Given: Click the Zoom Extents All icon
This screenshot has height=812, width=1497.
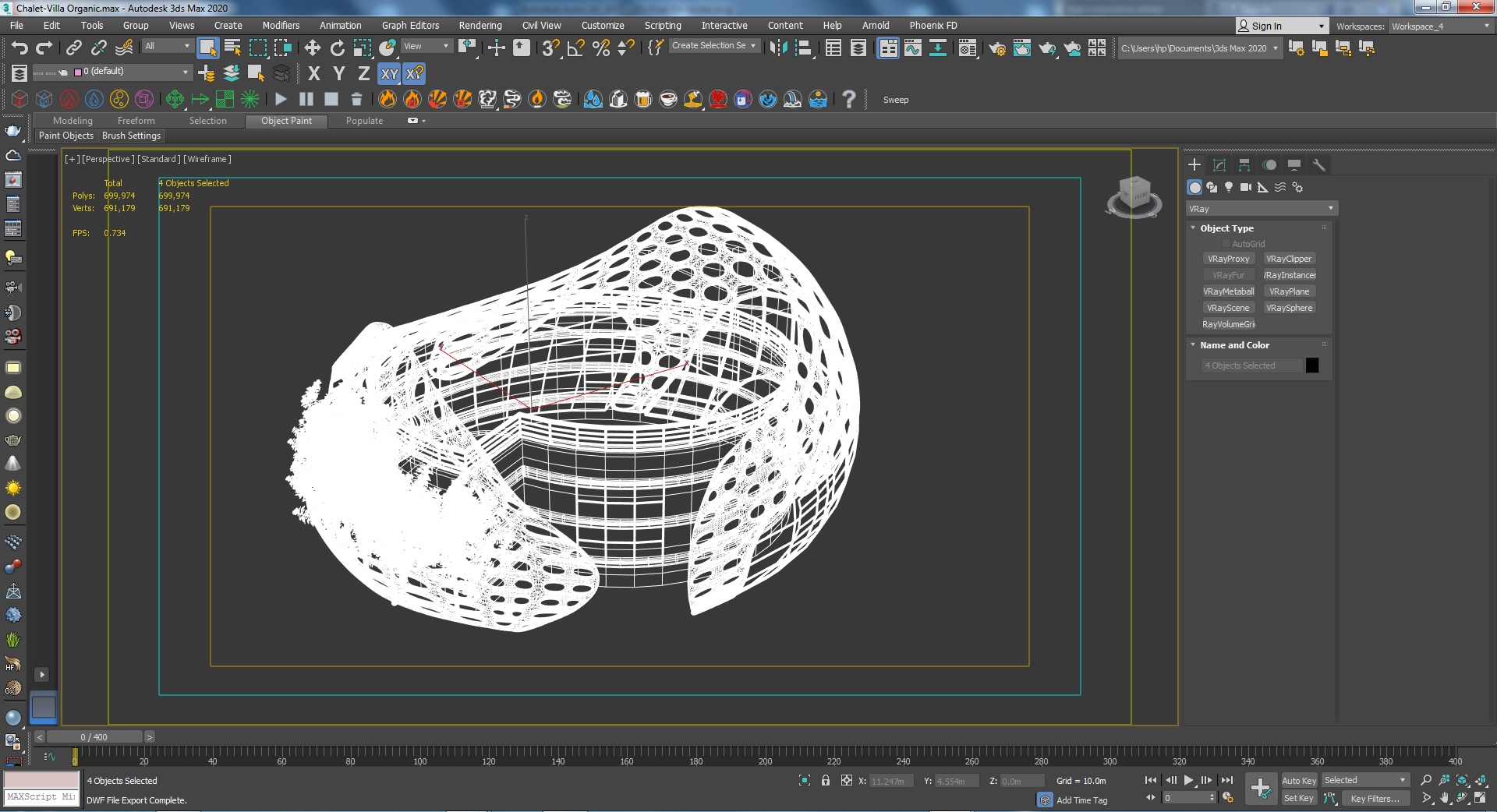Looking at the screenshot, I should click(1480, 781).
